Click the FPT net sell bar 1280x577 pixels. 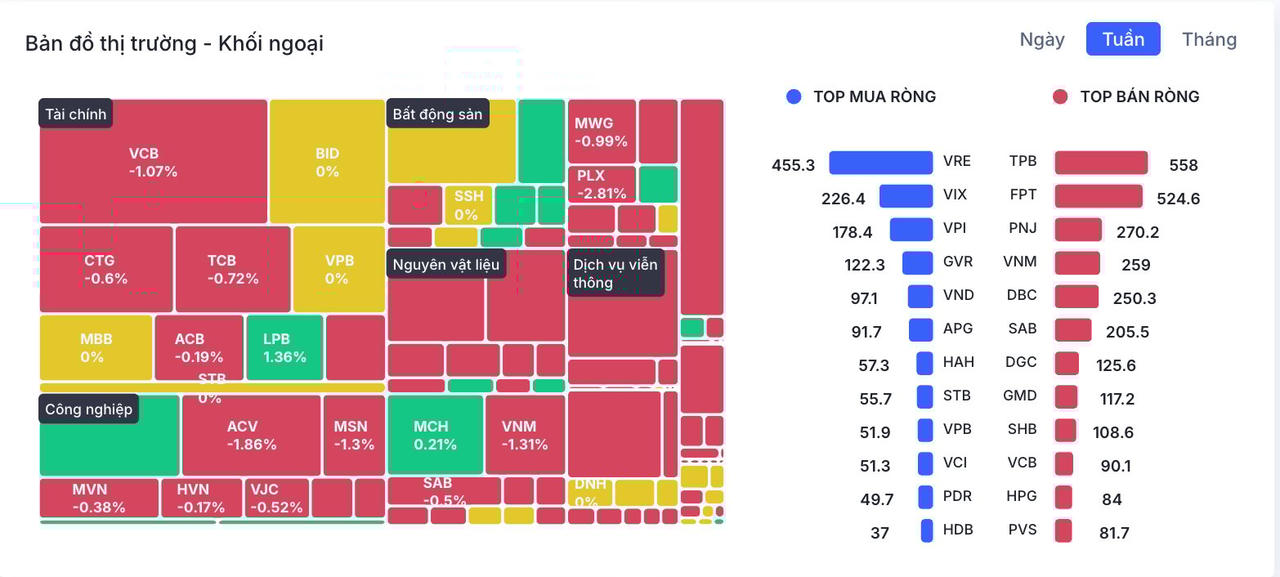(1098, 196)
